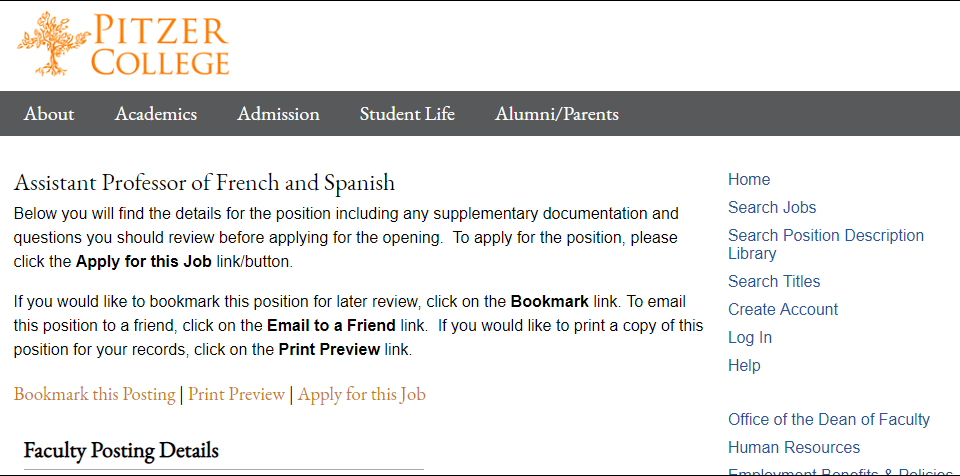Click the Pitzer College wordmark text

(160, 45)
